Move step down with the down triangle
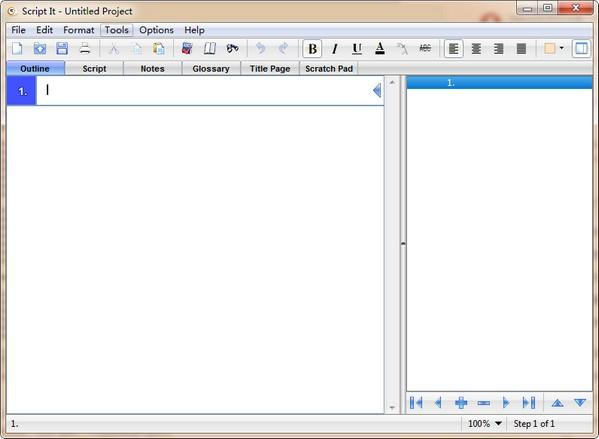The width and height of the screenshot is (599, 439). point(580,403)
